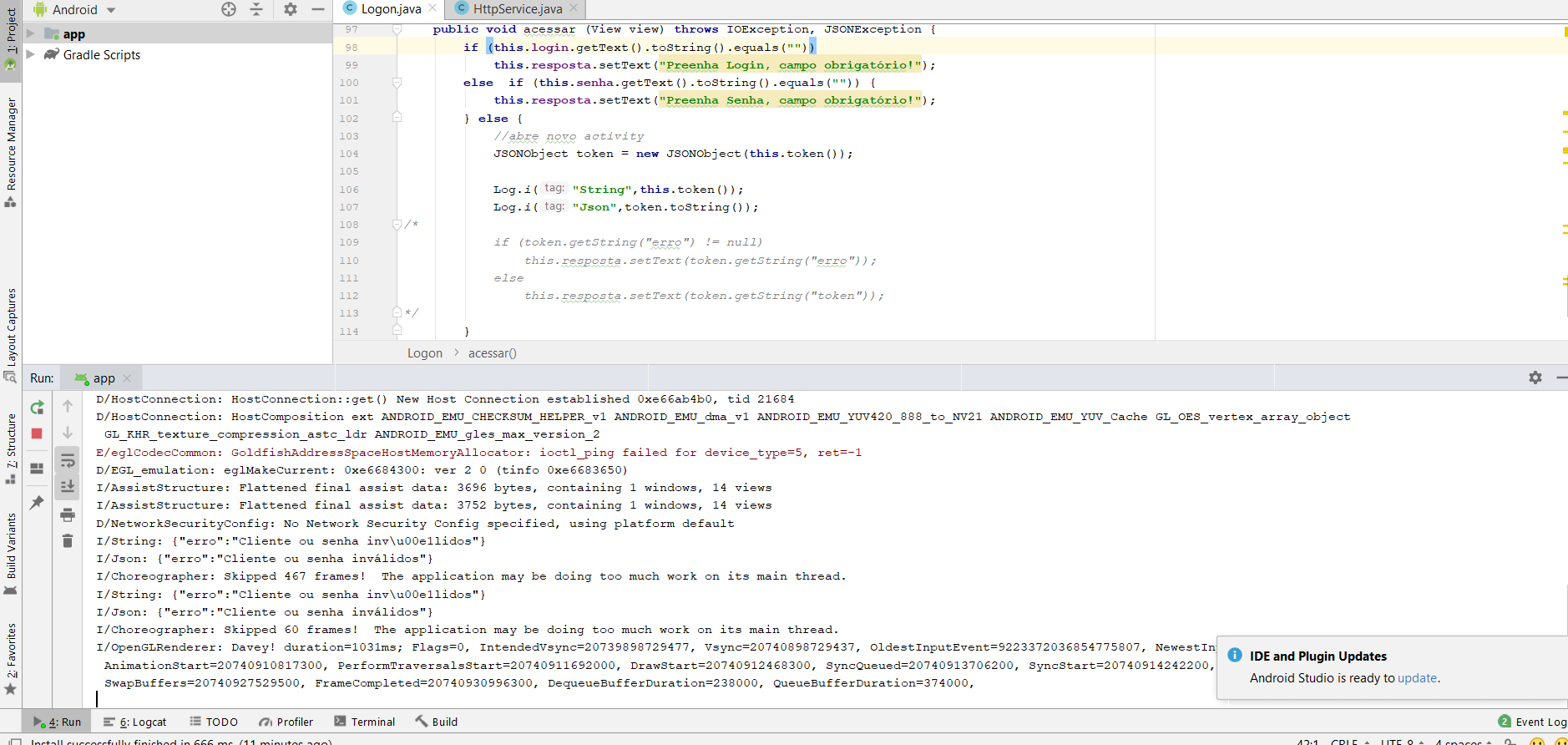Screen dimensions: 1568x745
Task: Restore layout in the Run panel
Action: coord(37,469)
